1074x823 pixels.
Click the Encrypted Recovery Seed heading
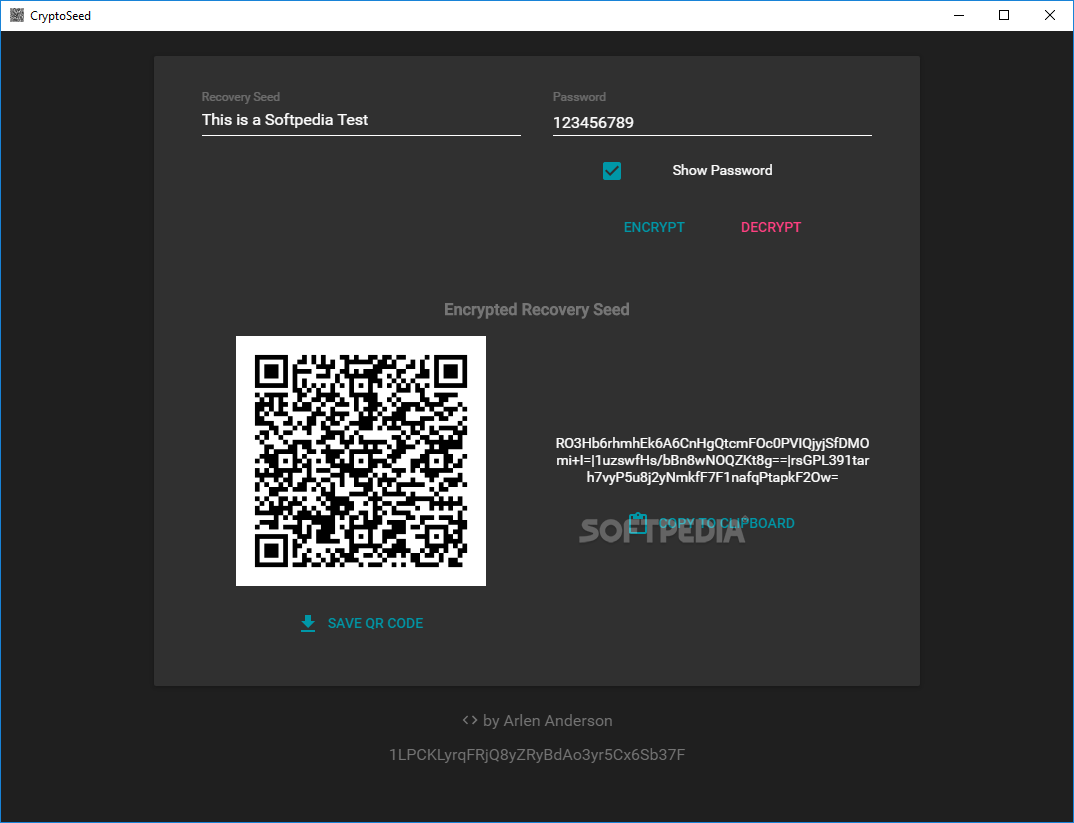tap(536, 309)
